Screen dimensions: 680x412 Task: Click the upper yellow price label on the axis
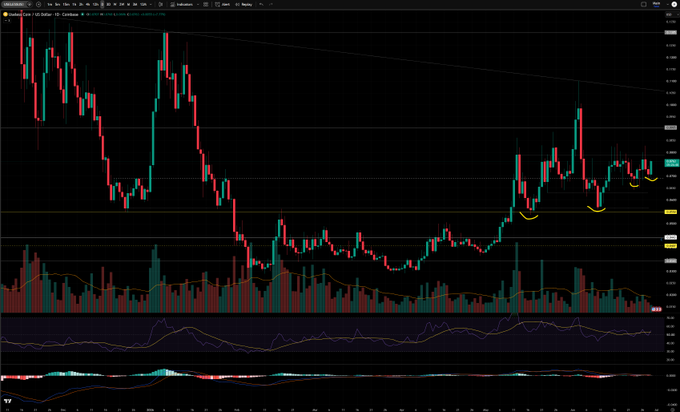coord(671,212)
